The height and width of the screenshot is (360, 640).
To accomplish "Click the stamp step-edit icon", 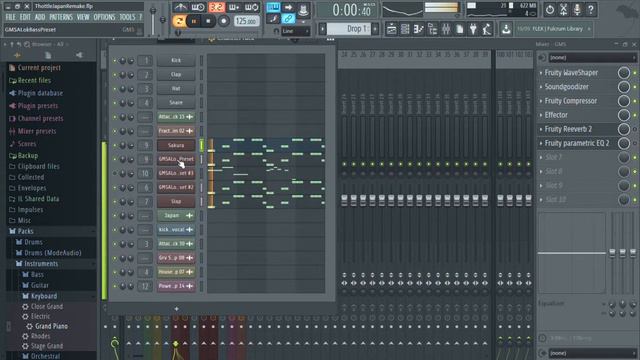I will (303, 10).
